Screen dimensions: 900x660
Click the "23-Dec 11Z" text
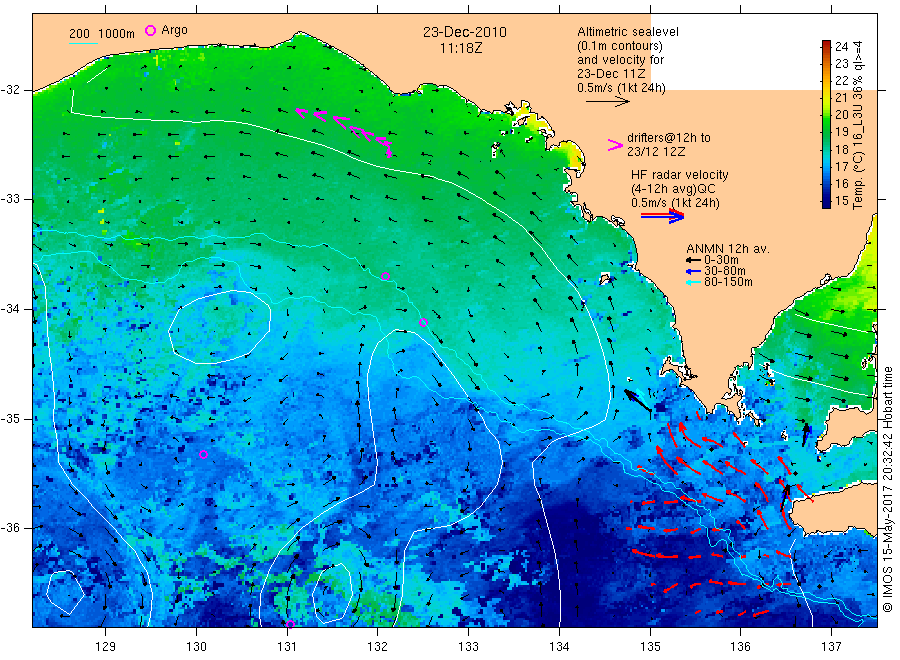pyautogui.click(x=611, y=74)
